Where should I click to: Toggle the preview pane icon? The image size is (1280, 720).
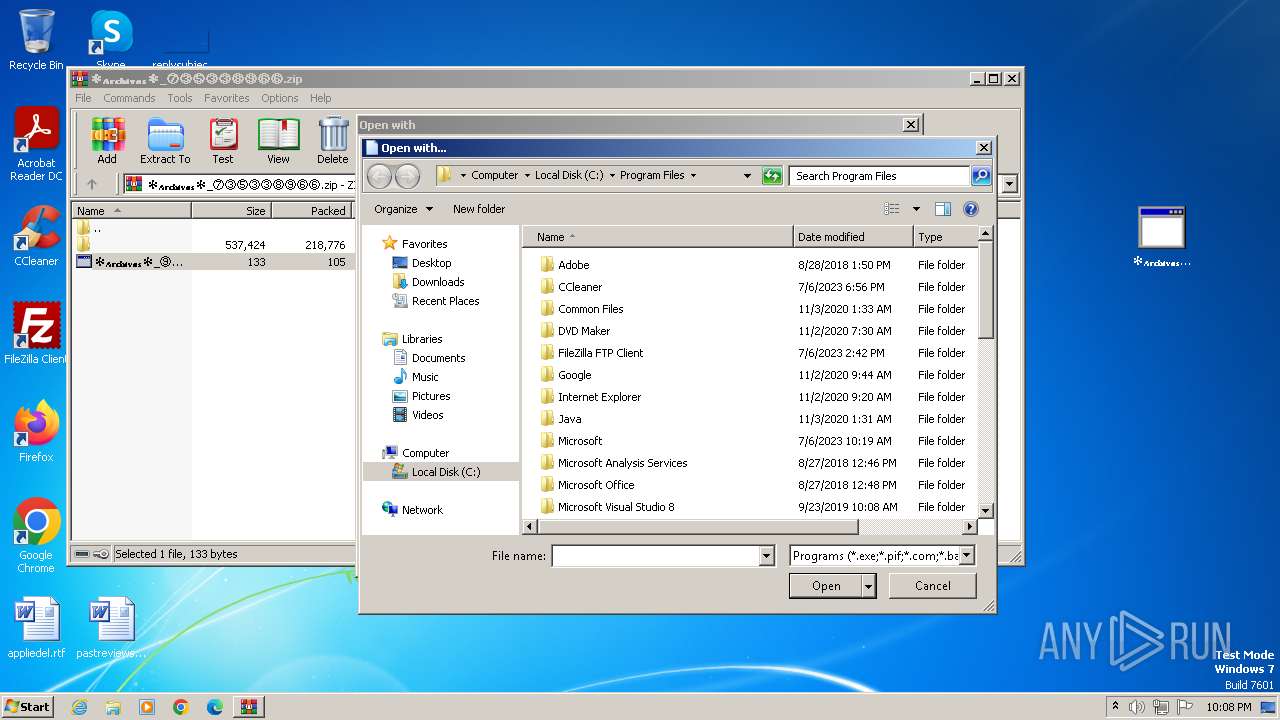(942, 209)
